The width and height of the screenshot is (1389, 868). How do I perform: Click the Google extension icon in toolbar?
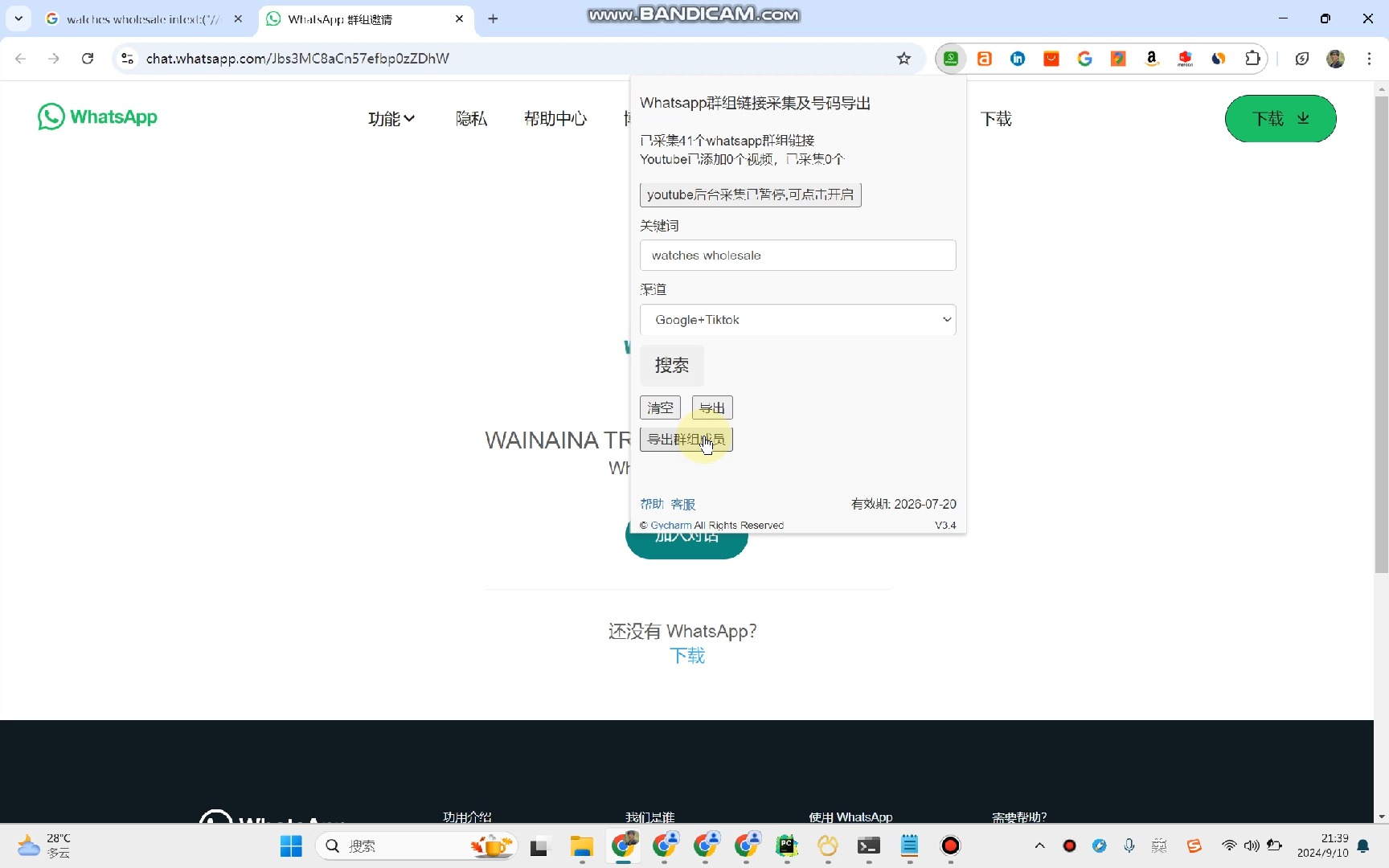click(1085, 59)
